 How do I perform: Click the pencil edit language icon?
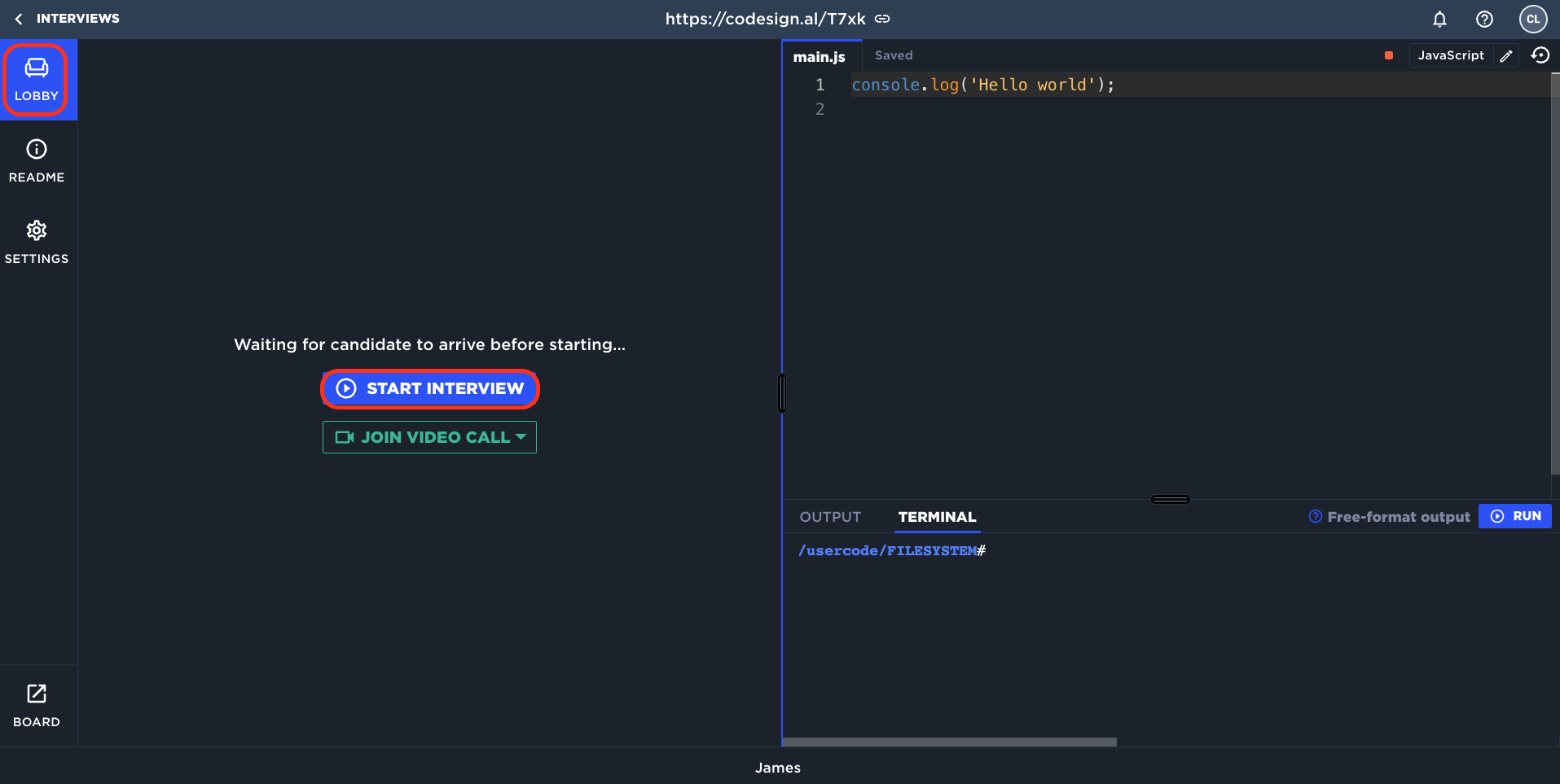[x=1506, y=55]
